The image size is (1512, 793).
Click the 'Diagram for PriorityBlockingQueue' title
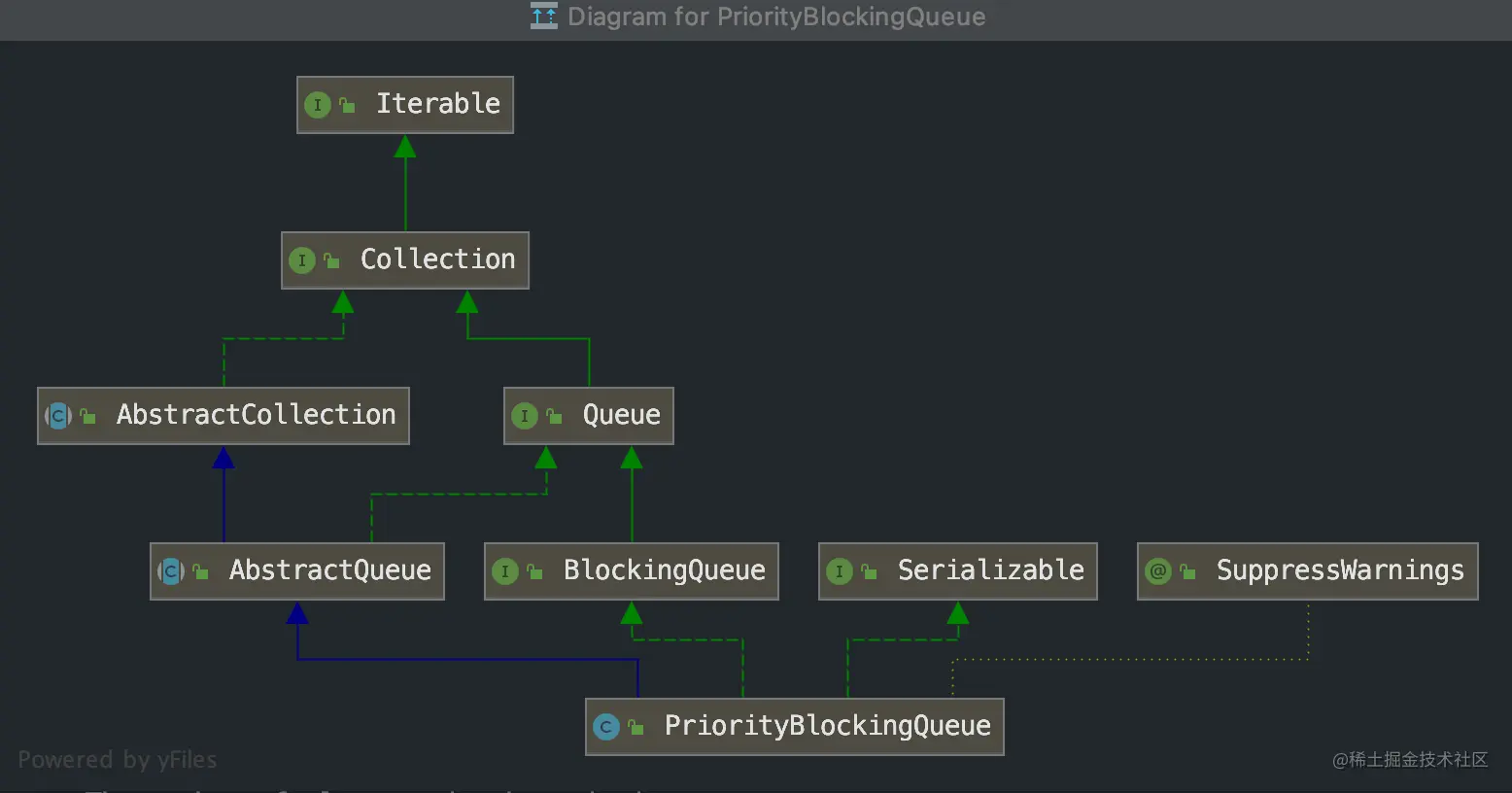coord(776,17)
